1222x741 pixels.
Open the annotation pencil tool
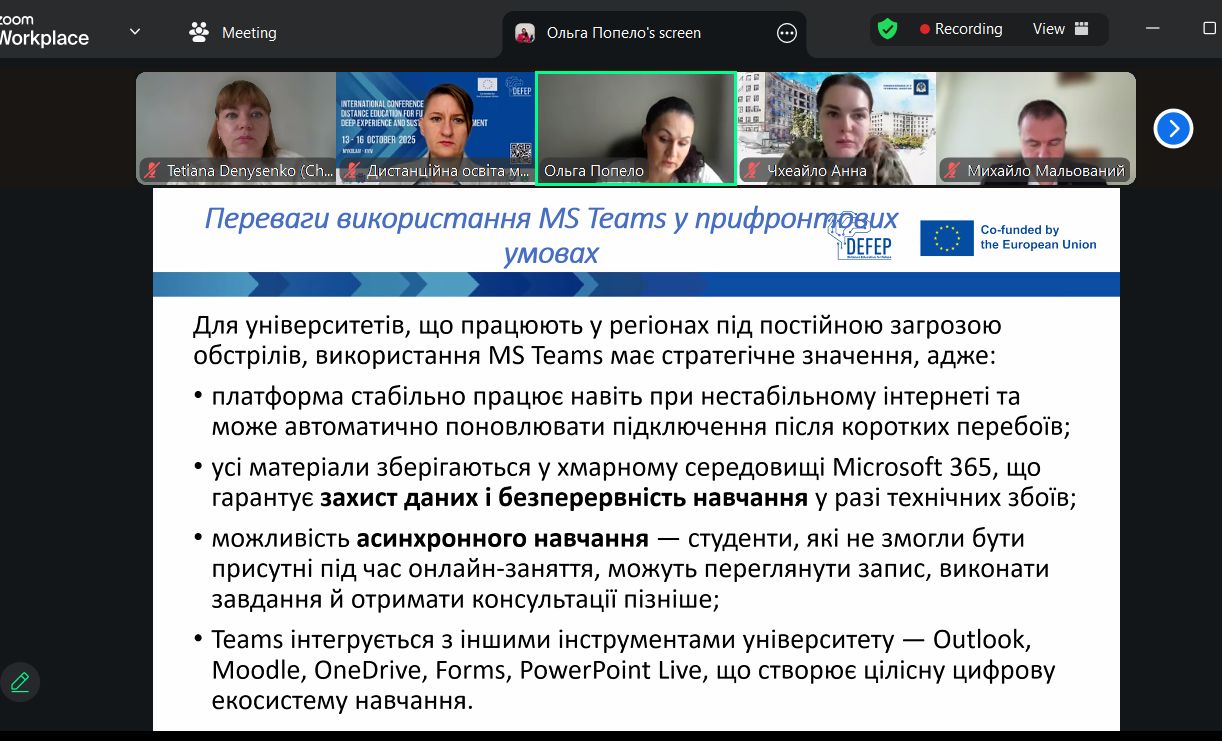coord(20,681)
